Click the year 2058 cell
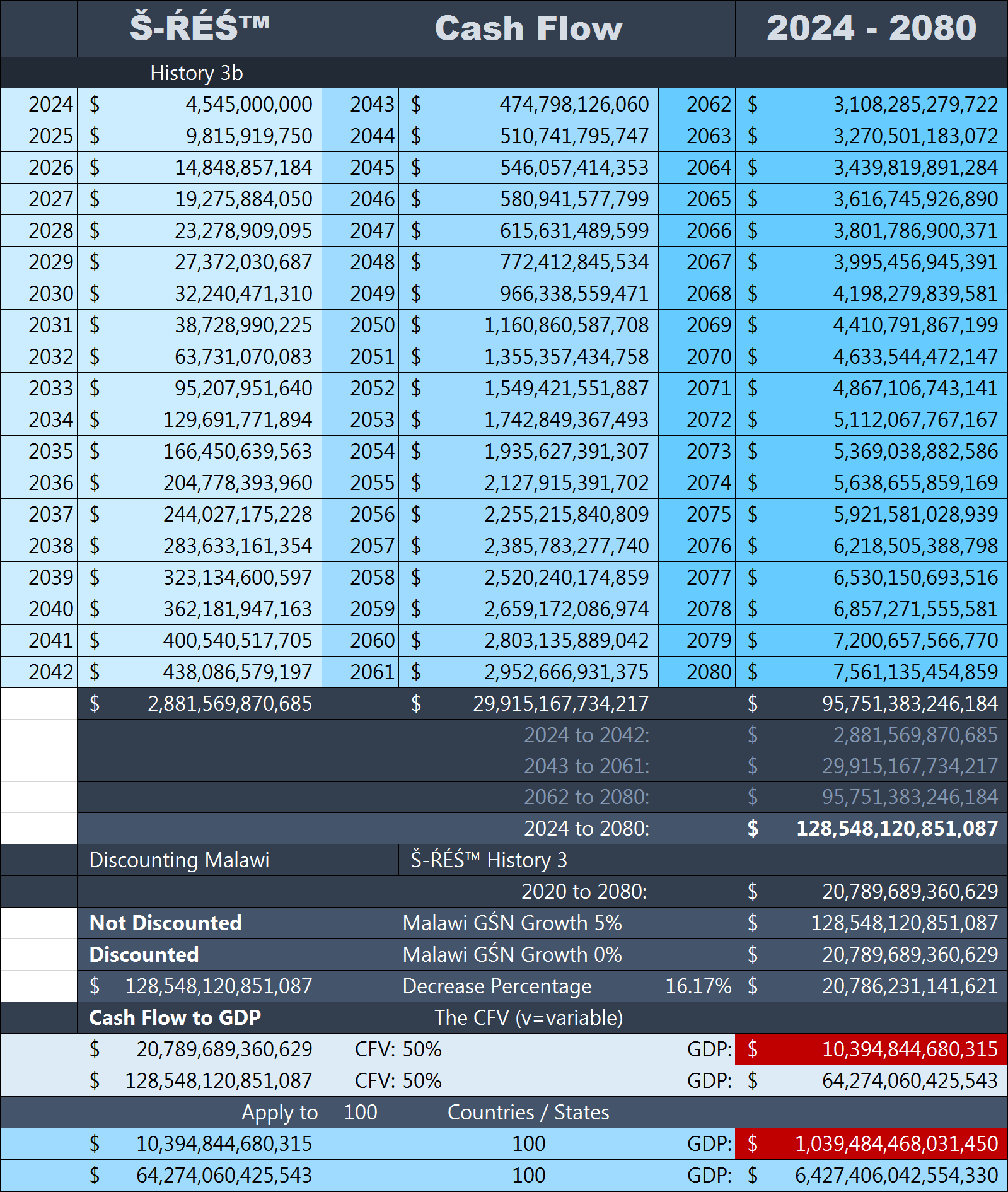1008x1192 pixels. [361, 577]
